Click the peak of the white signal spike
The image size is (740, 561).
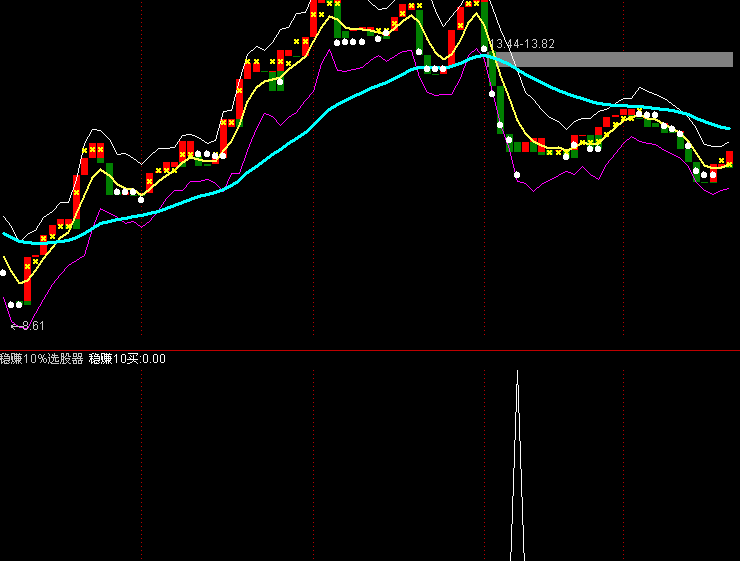(517, 373)
